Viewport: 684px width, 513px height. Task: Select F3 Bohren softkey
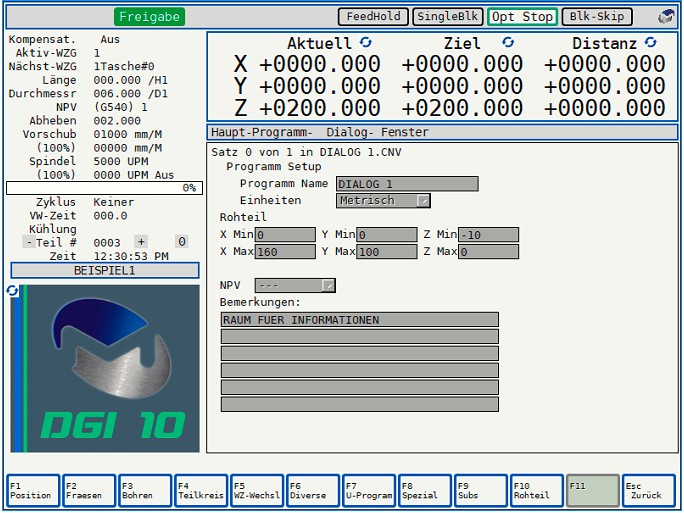(145, 491)
